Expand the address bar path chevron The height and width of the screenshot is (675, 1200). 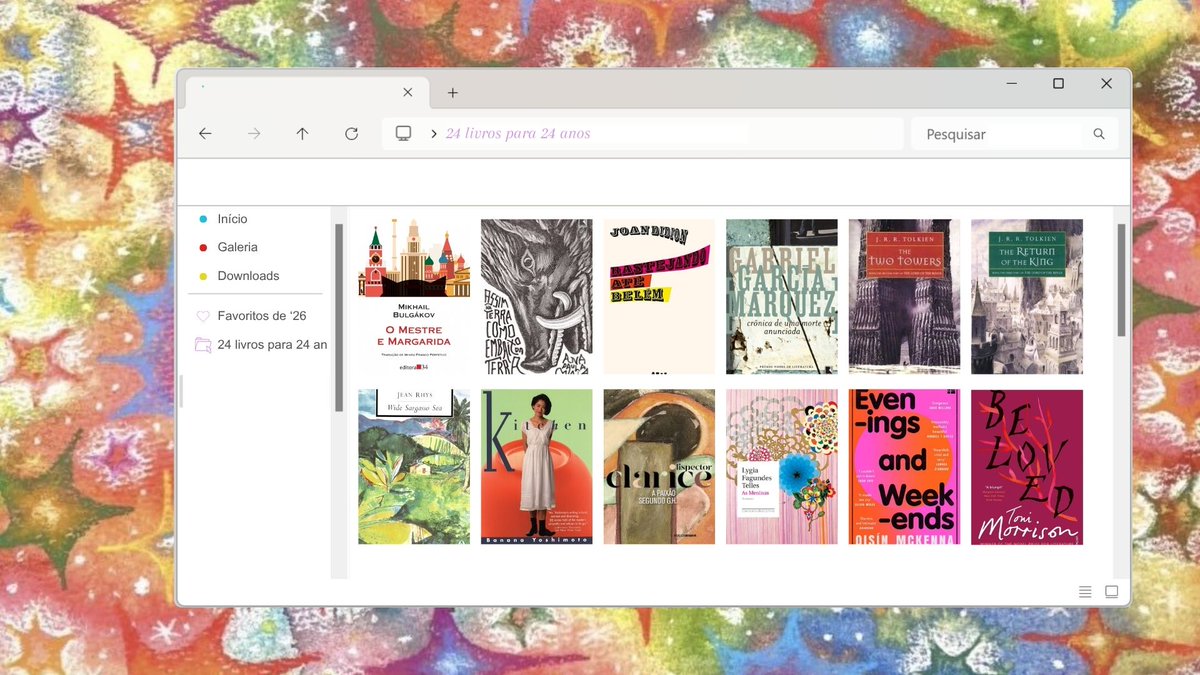click(433, 133)
